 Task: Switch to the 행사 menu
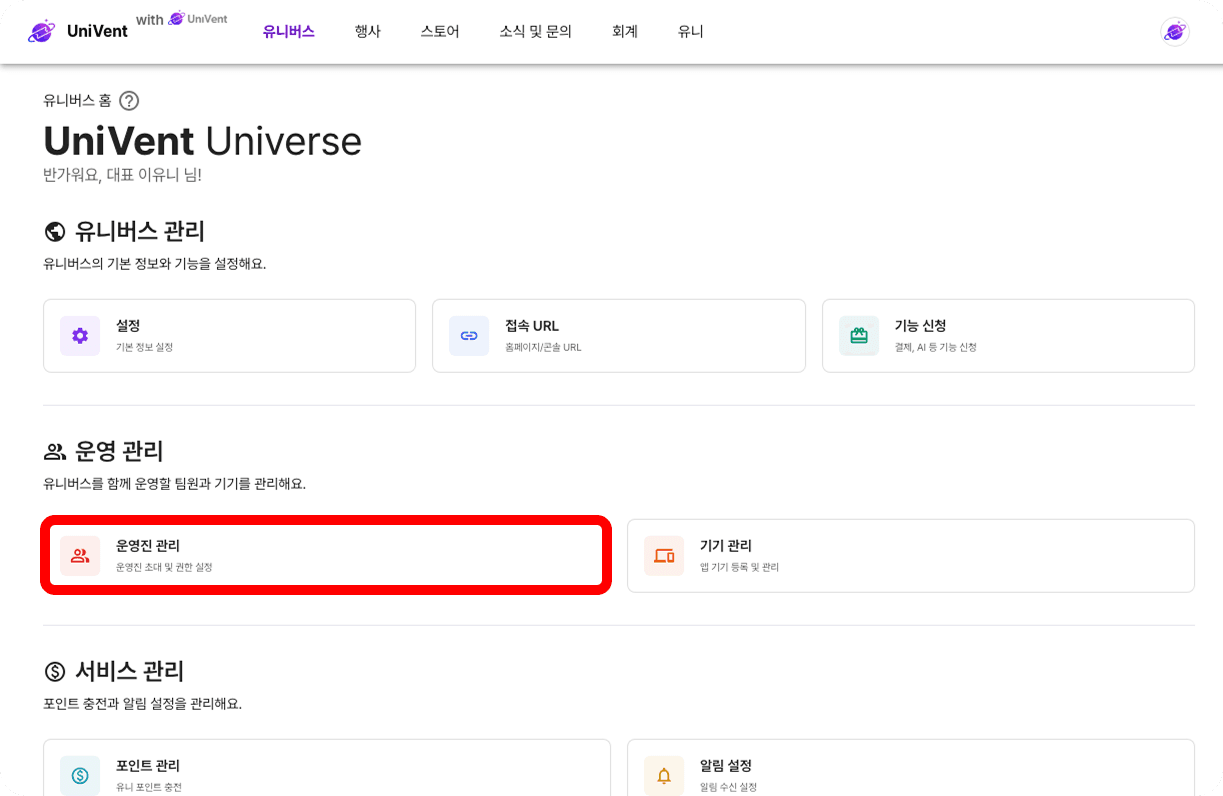click(367, 31)
